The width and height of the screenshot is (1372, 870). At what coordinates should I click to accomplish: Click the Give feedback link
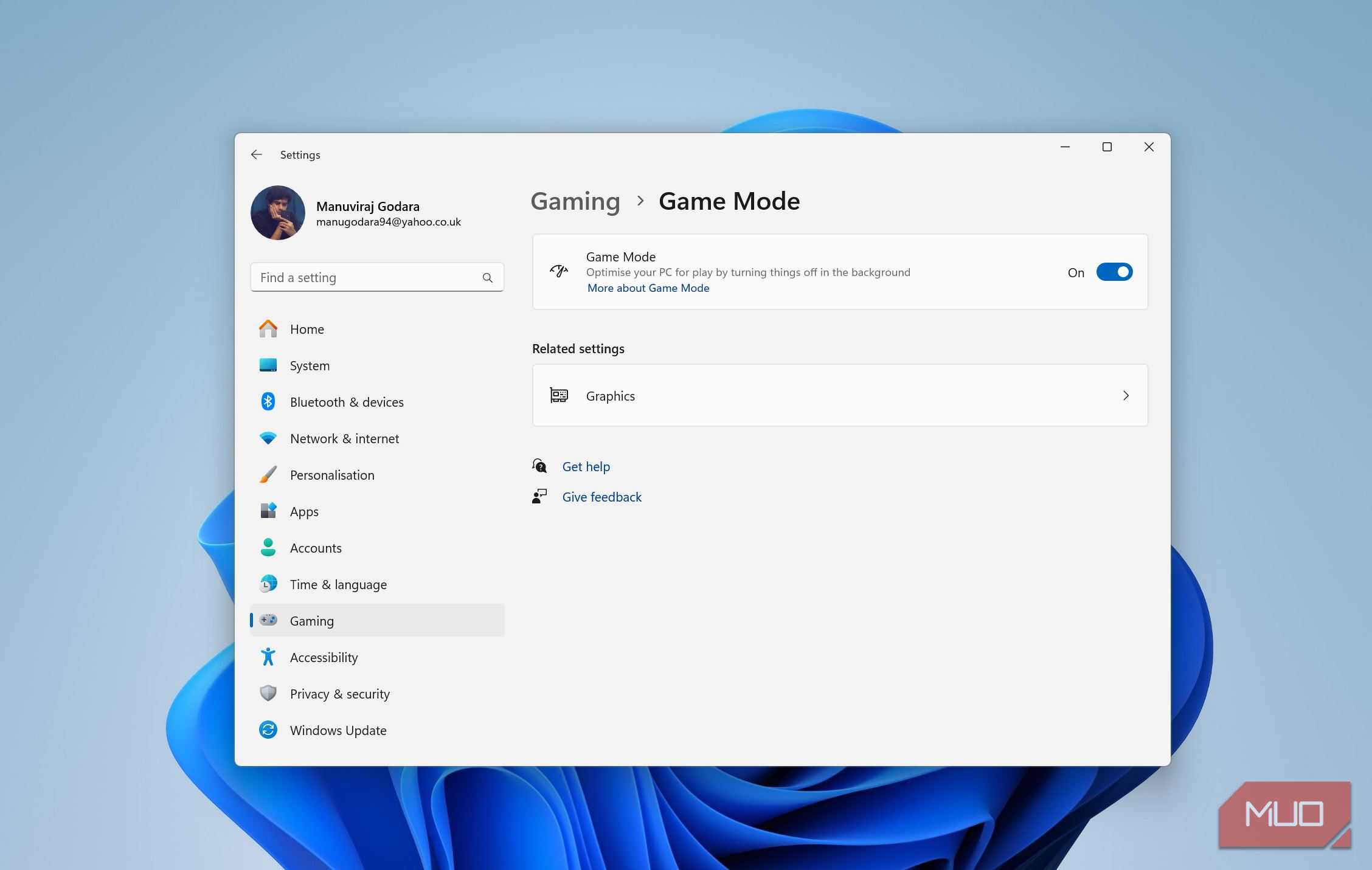tap(601, 497)
